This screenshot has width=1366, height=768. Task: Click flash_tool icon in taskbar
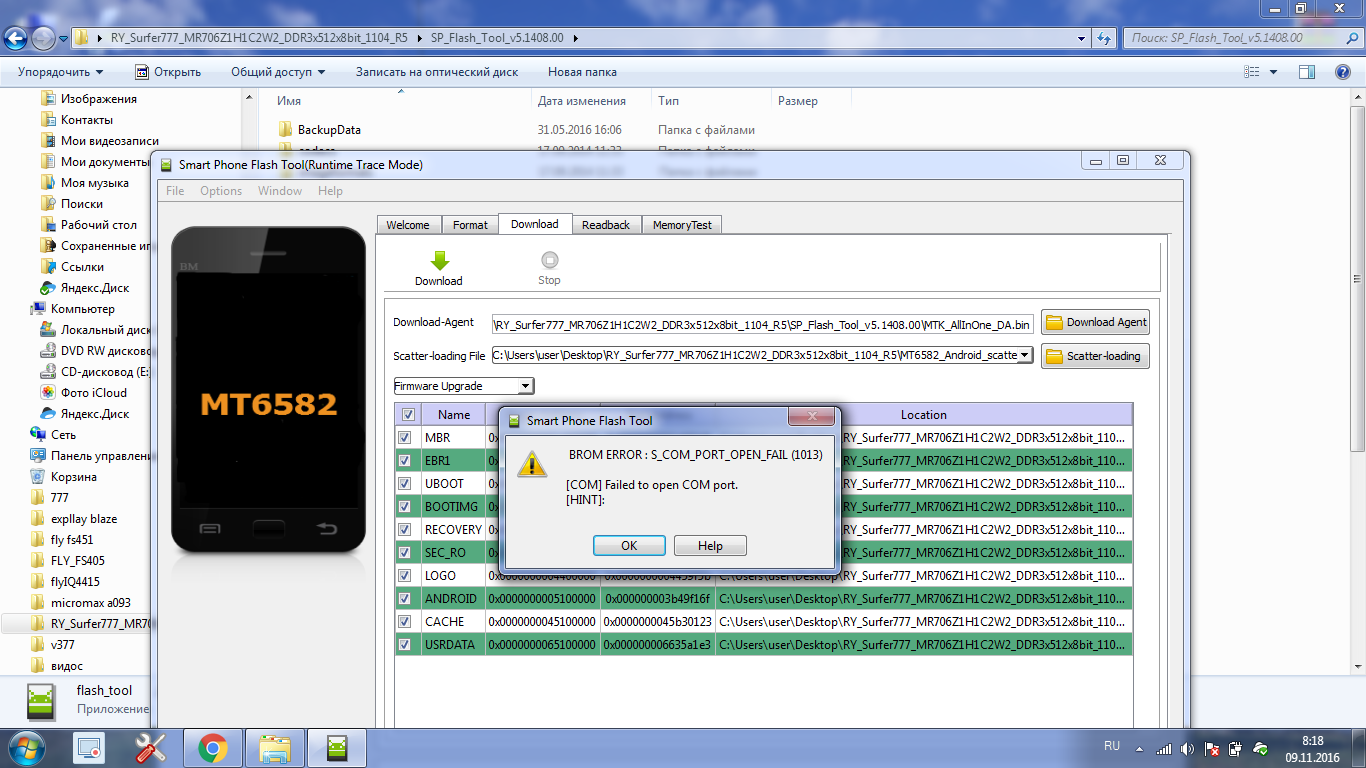tap(337, 747)
